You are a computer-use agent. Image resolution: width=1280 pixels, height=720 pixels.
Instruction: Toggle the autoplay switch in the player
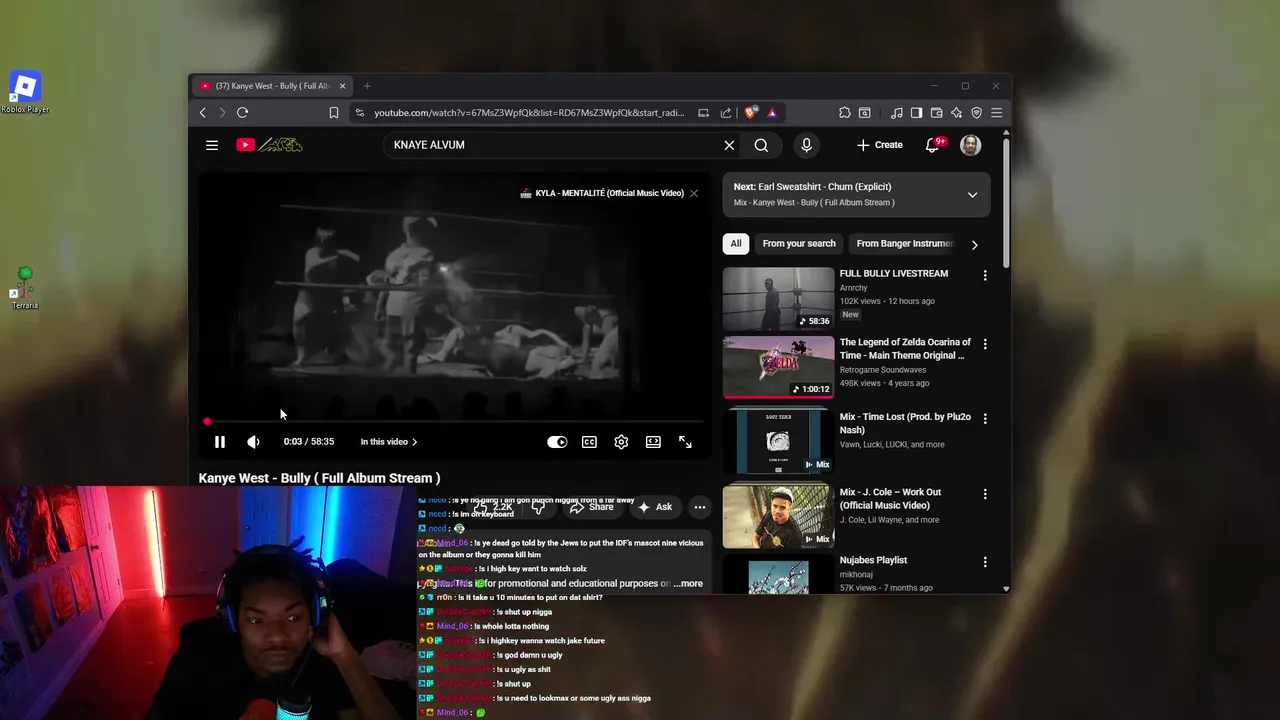point(557,442)
